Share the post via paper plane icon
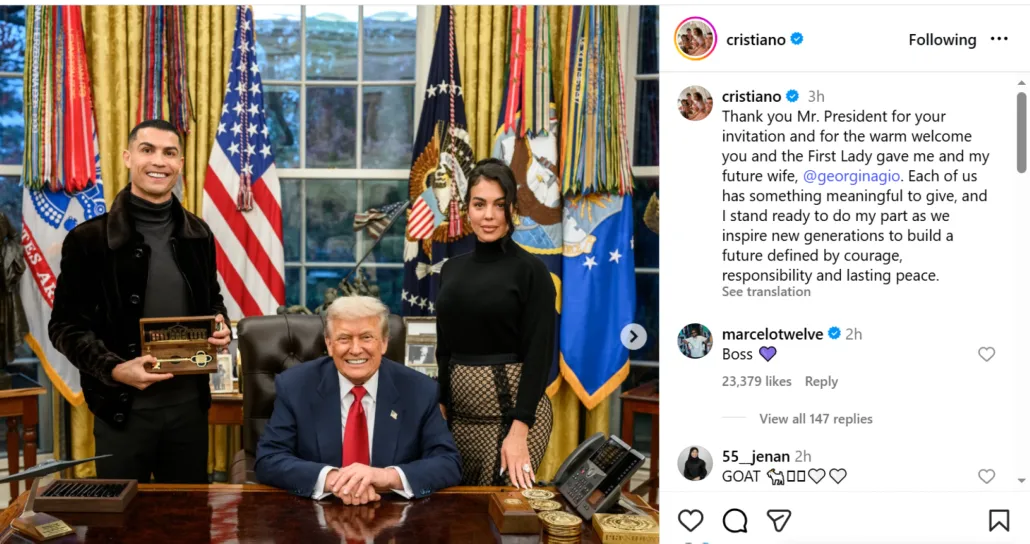The width and height of the screenshot is (1030, 544). (778, 520)
